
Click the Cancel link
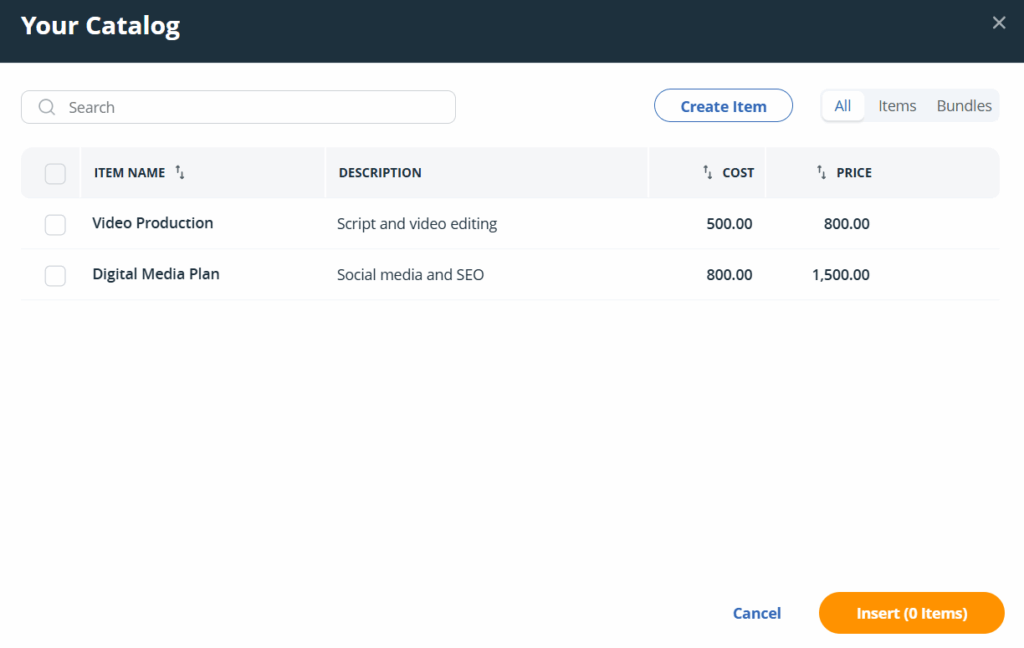click(x=756, y=613)
